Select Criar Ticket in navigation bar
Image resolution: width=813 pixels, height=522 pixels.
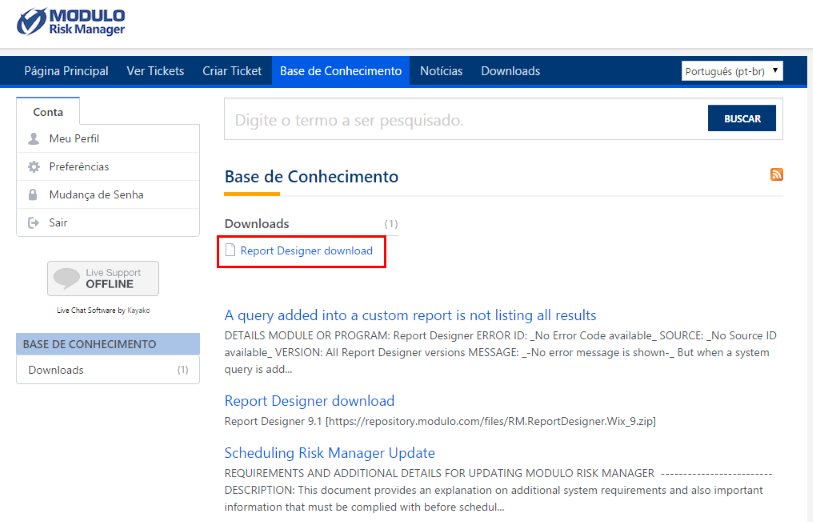coord(232,71)
